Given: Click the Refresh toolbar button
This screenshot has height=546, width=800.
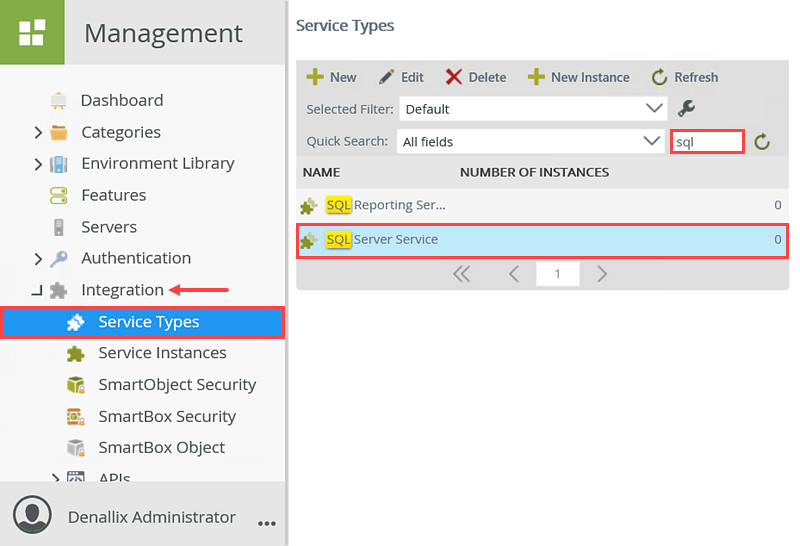Looking at the screenshot, I should [x=685, y=77].
